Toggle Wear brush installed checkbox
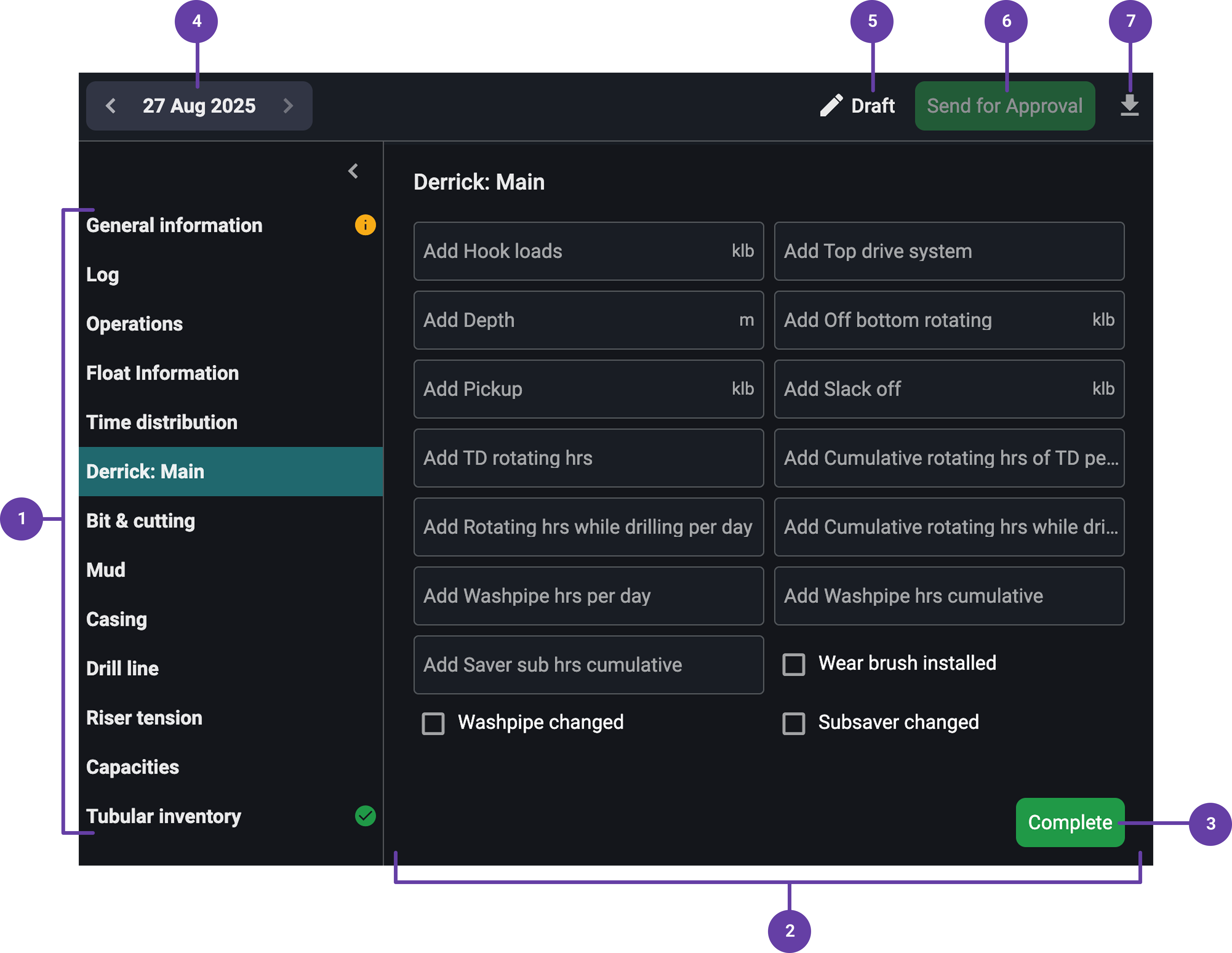 coord(794,664)
